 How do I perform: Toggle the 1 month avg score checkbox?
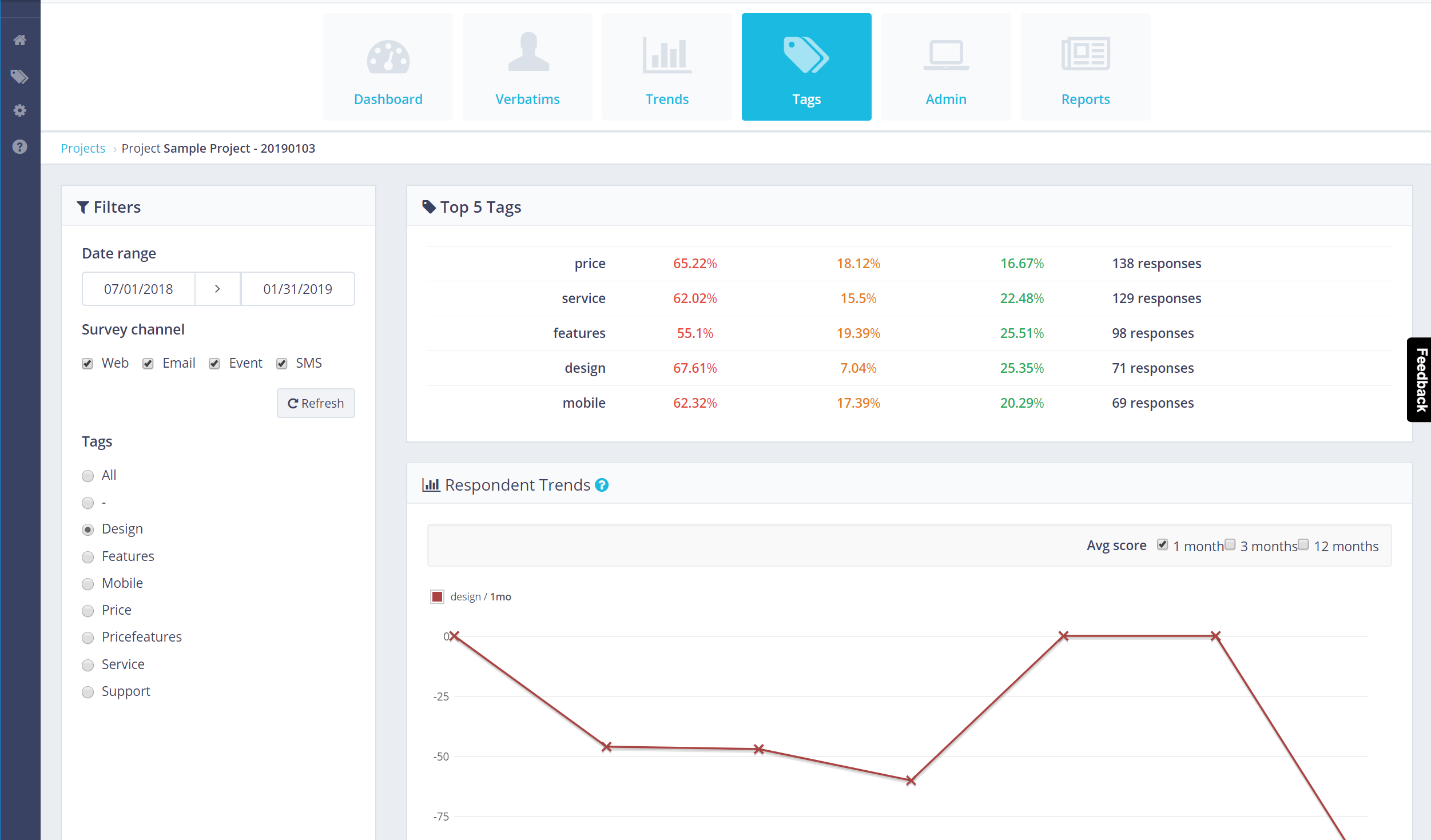[x=1162, y=544]
